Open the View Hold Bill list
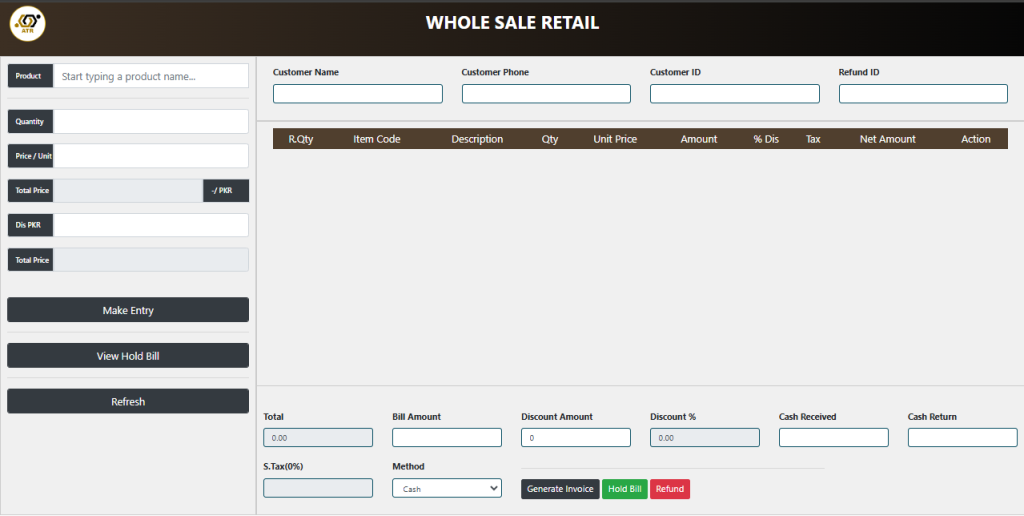The image size is (1024, 516). pos(128,356)
